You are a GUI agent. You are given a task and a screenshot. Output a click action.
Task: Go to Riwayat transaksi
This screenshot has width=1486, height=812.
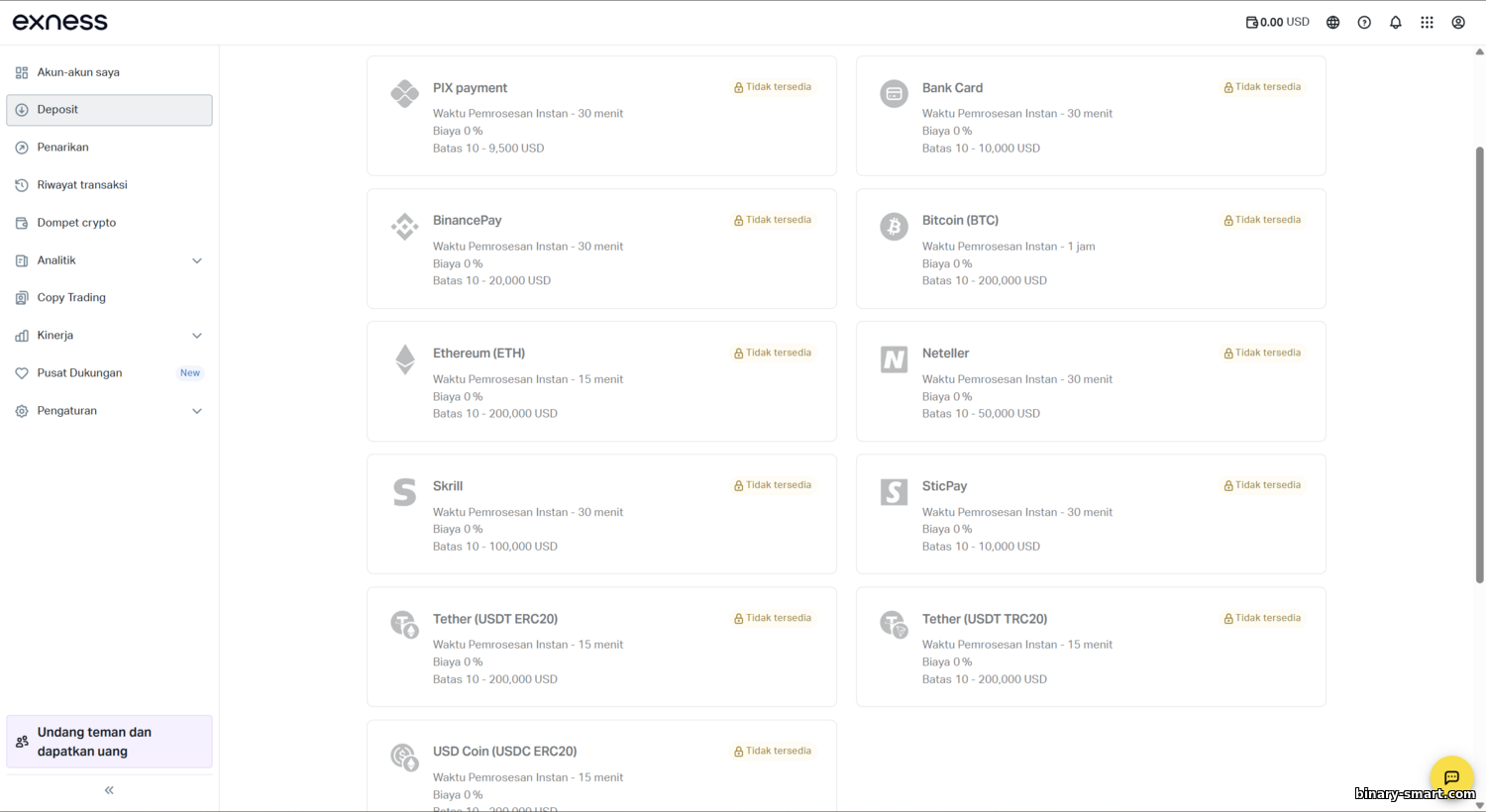[81, 185]
